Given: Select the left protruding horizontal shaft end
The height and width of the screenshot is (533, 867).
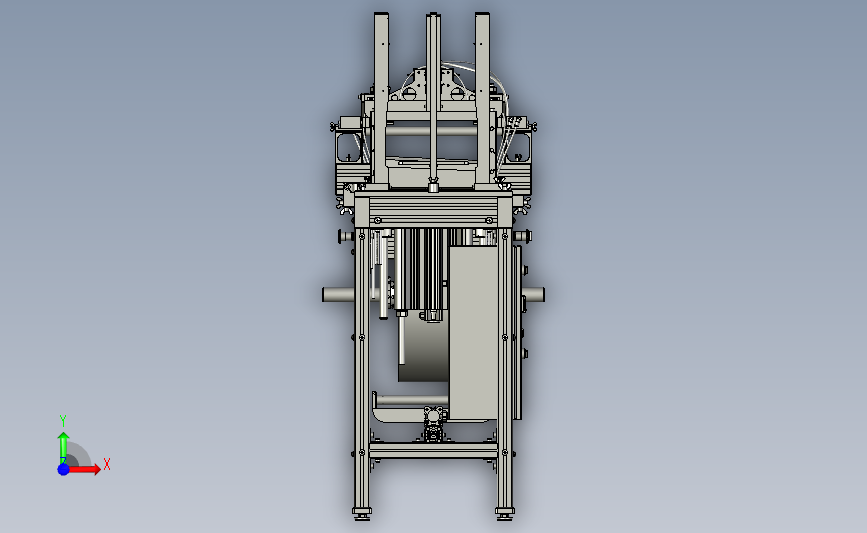Looking at the screenshot, I should pos(338,294).
